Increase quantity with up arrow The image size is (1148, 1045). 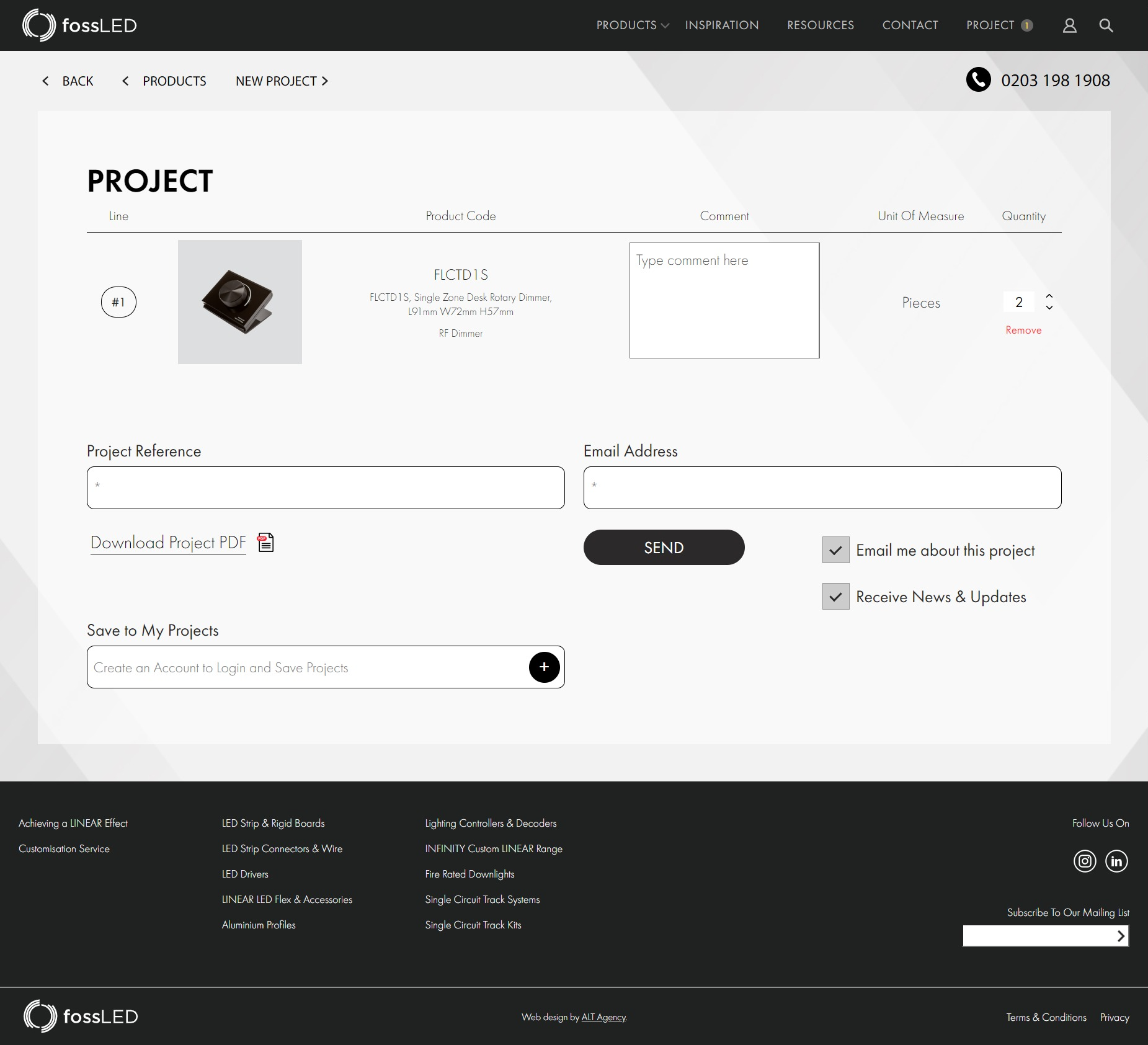1049,296
